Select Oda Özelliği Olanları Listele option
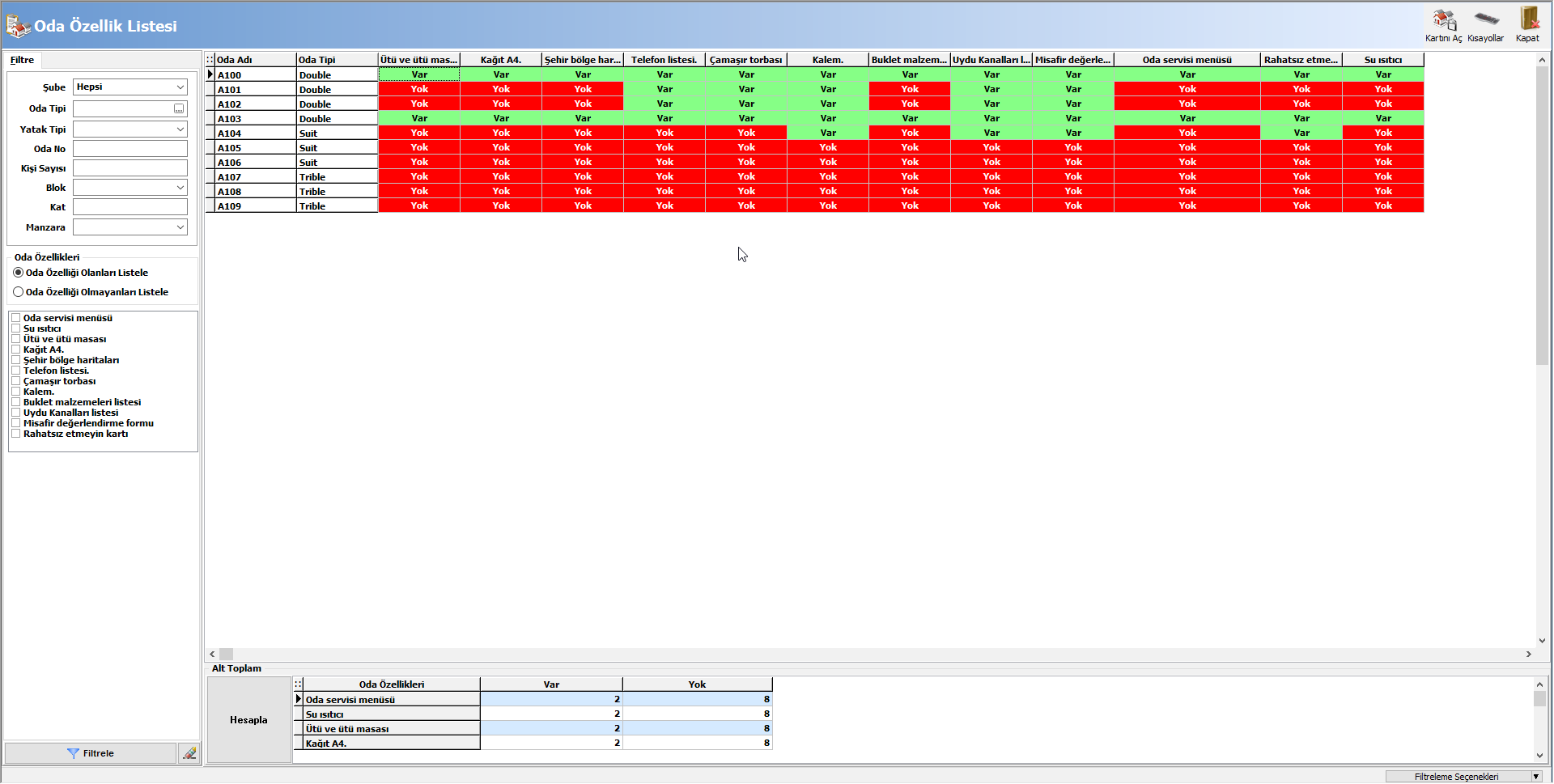1554x784 pixels. [81, 273]
